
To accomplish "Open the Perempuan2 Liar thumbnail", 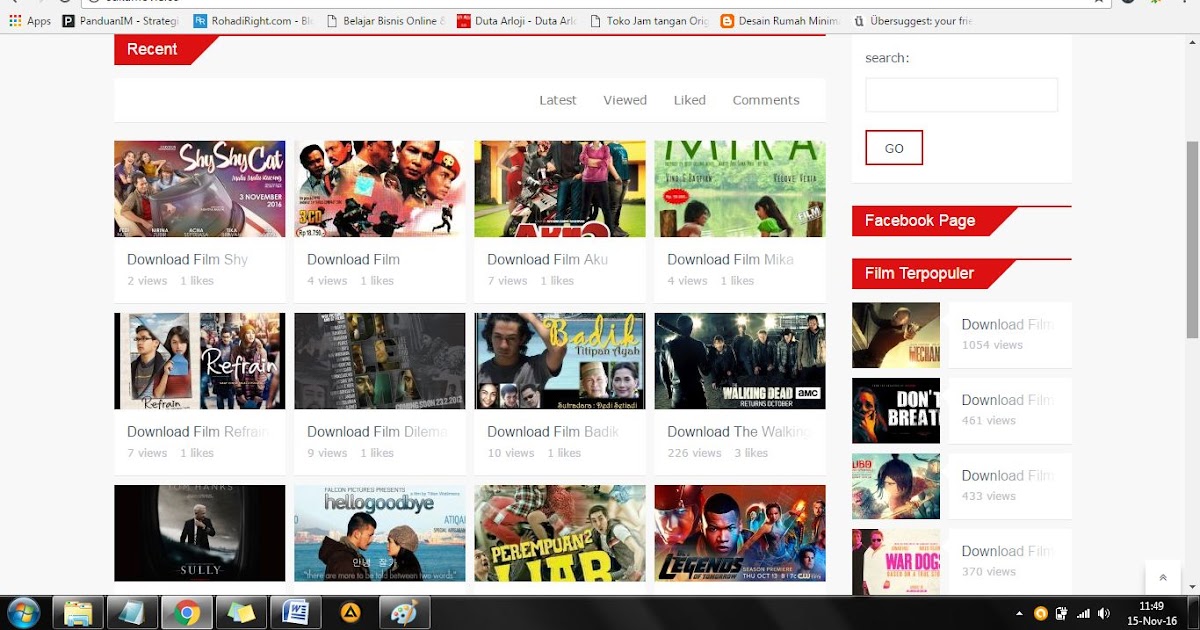I will pyautogui.click(x=560, y=533).
